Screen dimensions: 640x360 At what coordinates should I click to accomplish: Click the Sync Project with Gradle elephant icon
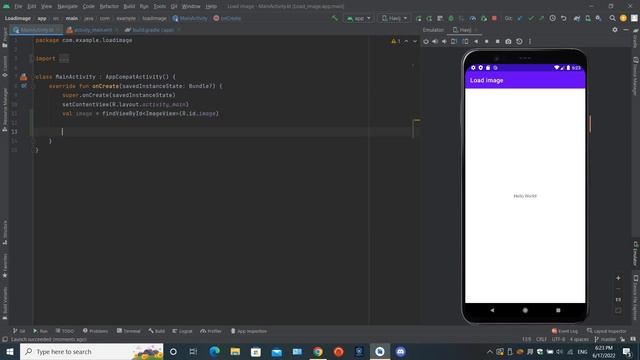click(577, 18)
